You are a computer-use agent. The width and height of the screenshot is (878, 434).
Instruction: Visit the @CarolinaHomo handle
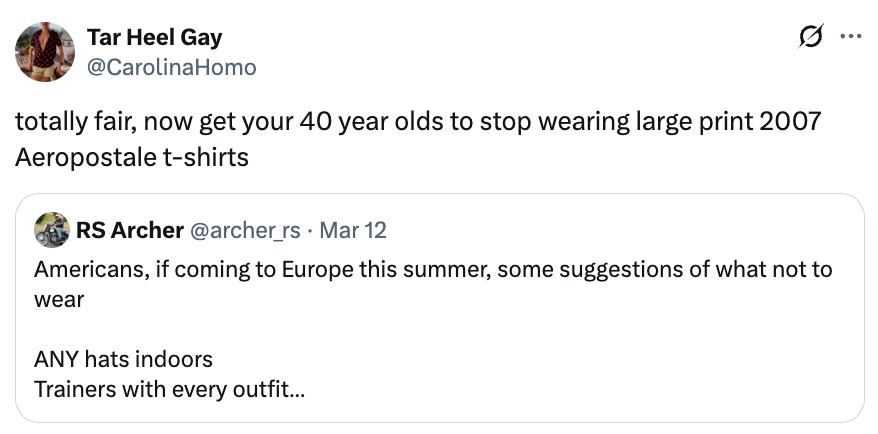point(171,67)
